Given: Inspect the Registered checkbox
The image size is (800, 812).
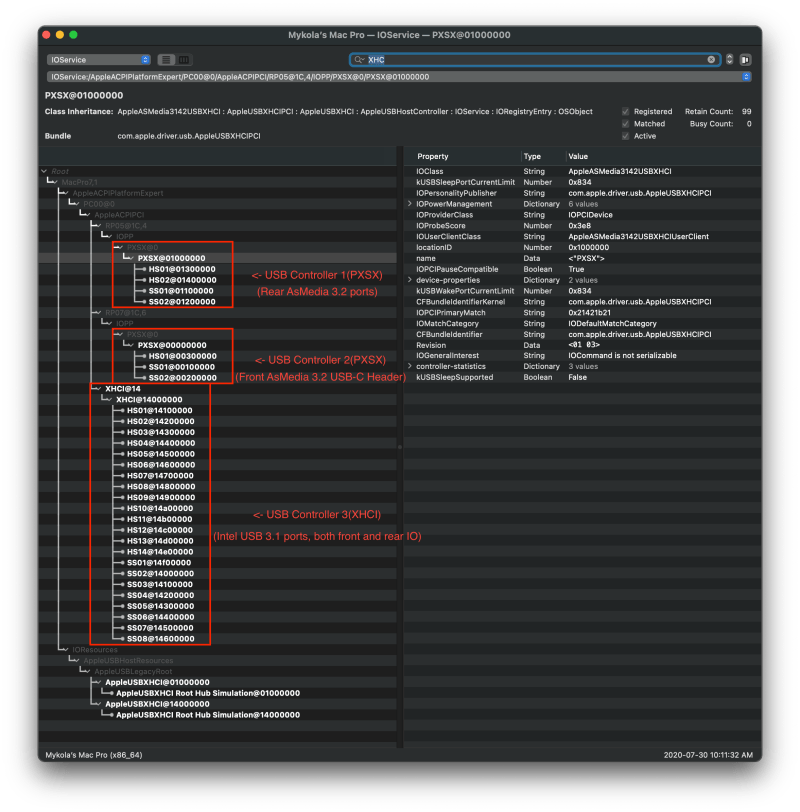Looking at the screenshot, I should pyautogui.click(x=626, y=111).
